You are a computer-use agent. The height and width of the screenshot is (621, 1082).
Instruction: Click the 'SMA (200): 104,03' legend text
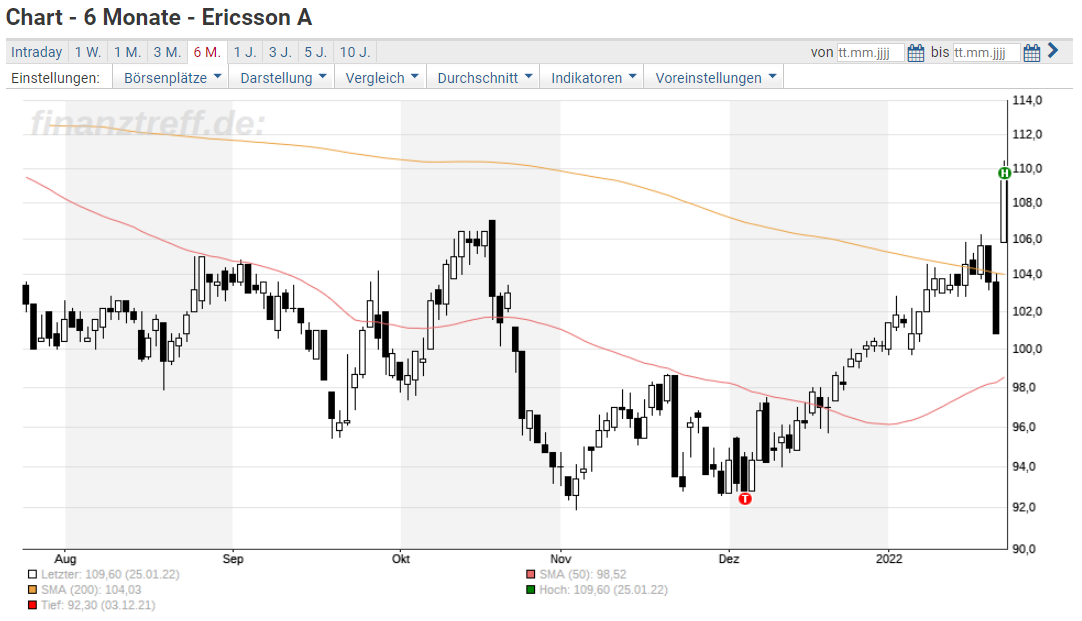(91, 590)
